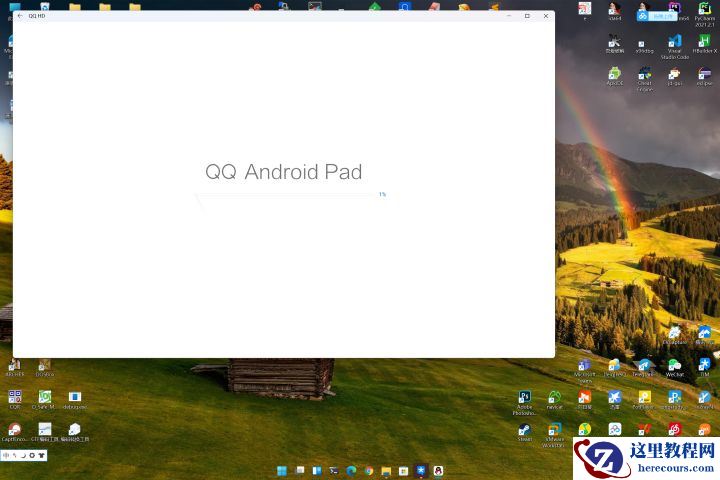This screenshot has width=720, height=480.
Task: Select the WeChat desktop shortcut
Action: 675,368
